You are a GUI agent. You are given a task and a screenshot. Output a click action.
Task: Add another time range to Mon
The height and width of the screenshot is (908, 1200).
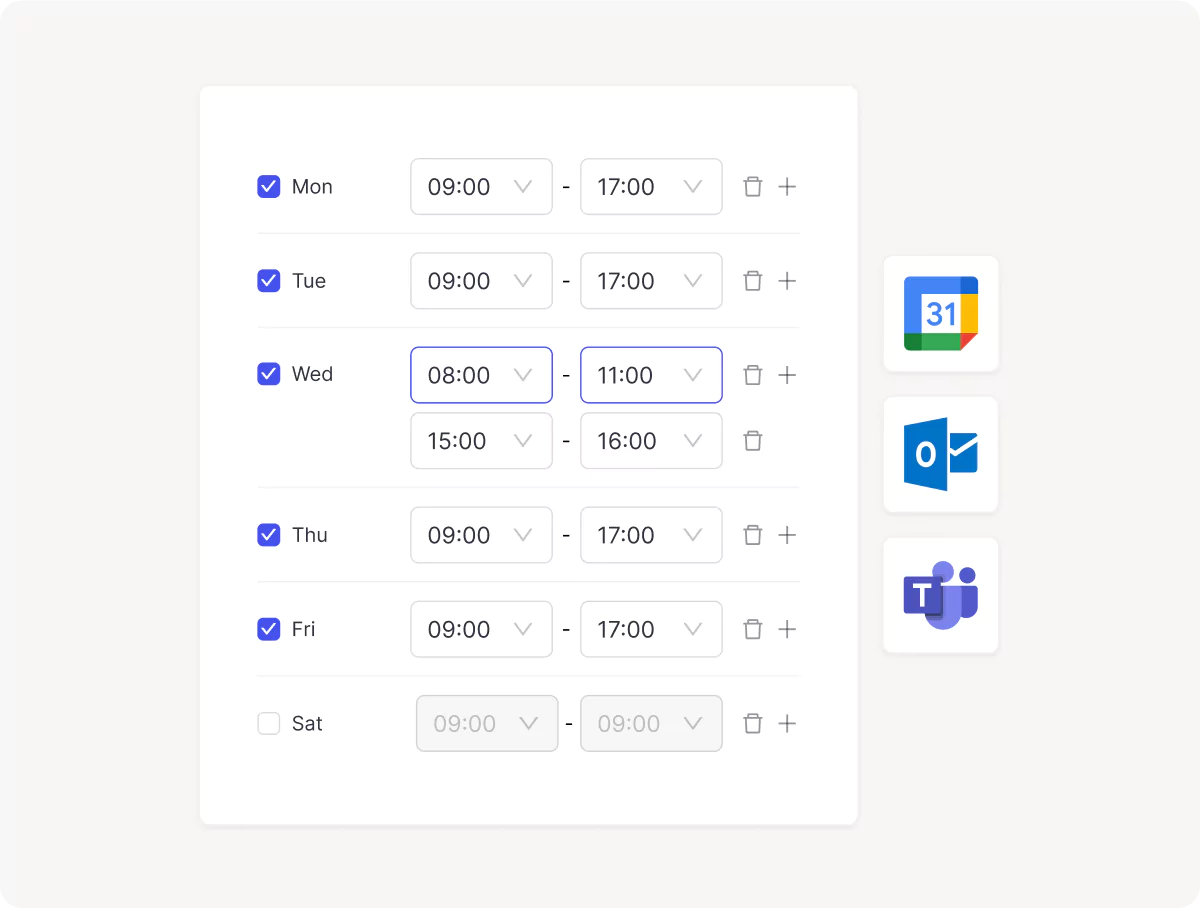pos(787,187)
